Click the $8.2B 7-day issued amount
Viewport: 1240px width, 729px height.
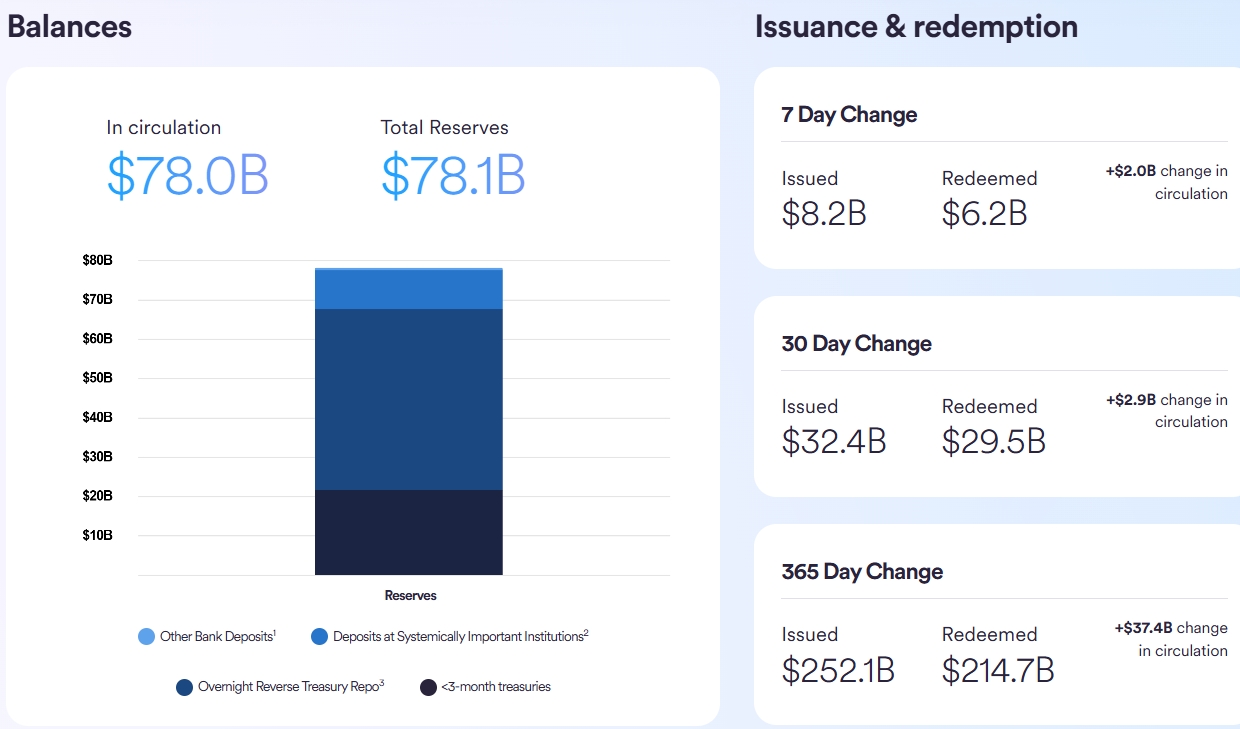click(x=824, y=213)
